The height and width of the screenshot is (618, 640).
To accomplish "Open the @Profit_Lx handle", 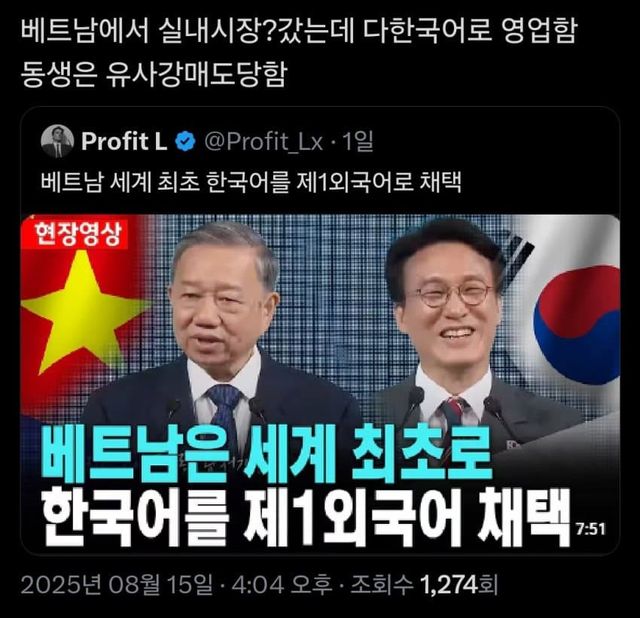I will (264, 142).
